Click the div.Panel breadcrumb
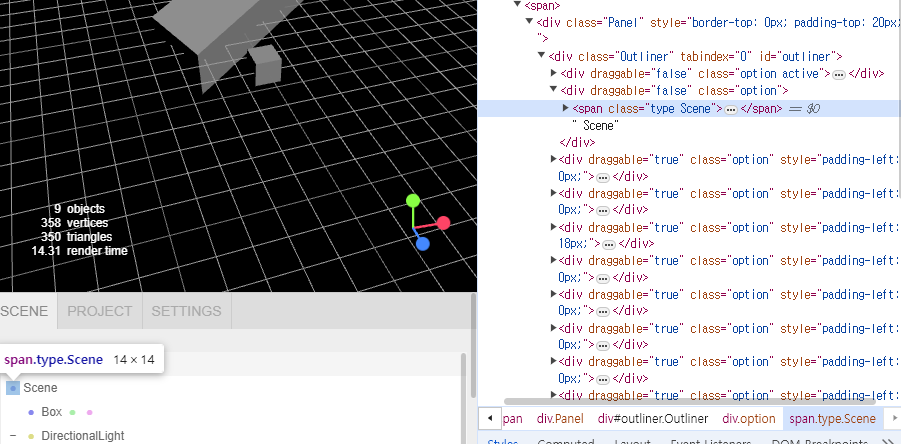 point(560,419)
